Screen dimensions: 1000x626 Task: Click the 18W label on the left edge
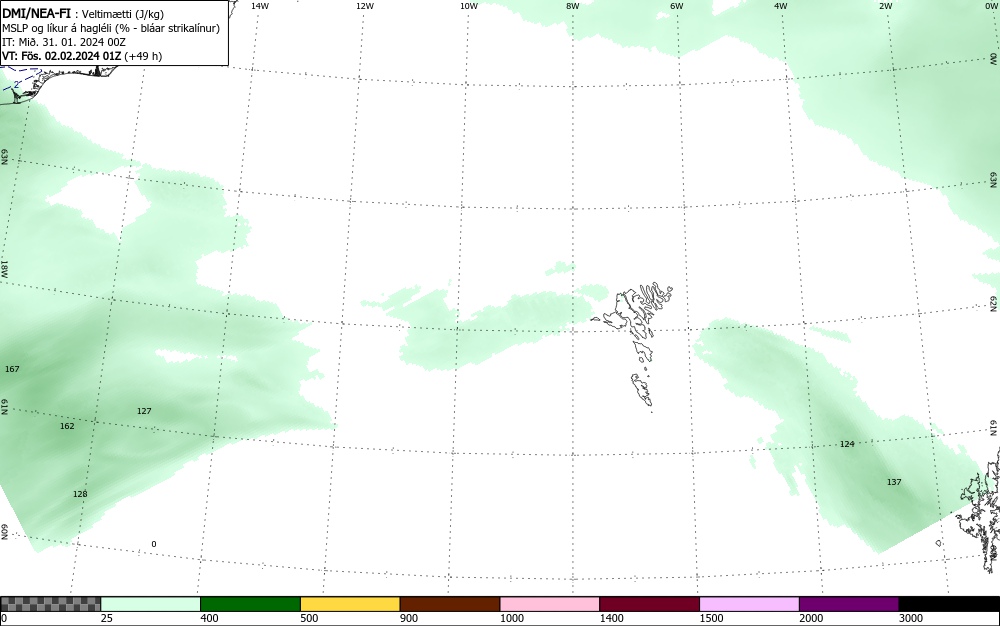pyautogui.click(x=4, y=269)
